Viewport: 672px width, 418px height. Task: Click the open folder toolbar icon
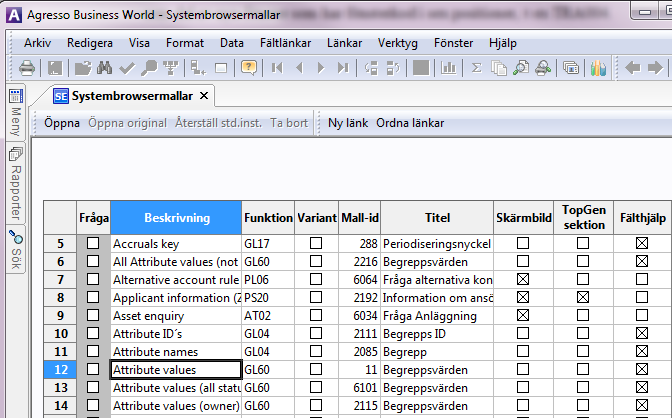(x=83, y=68)
